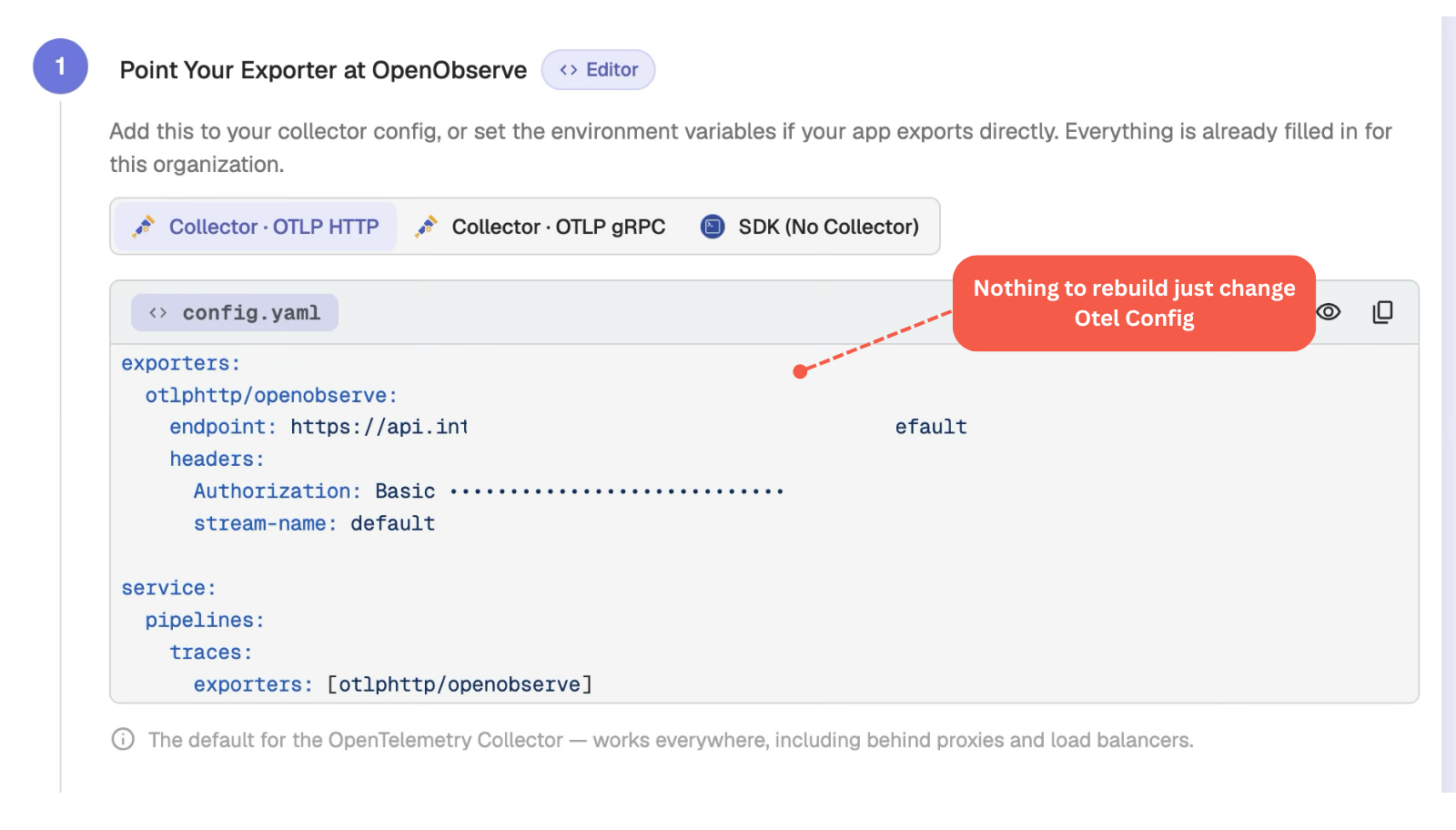This screenshot has height=830, width=1456.
Task: Click the page vertical scrollbar
Action: (1449, 404)
